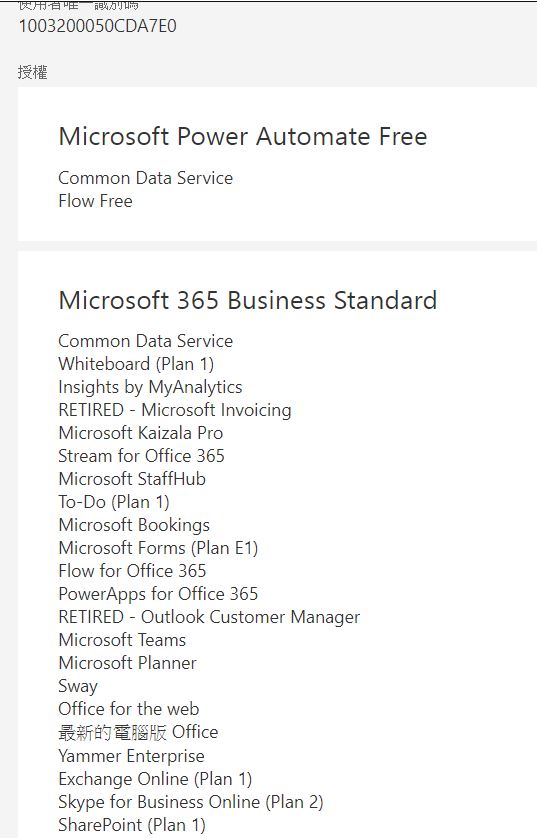Click the Microsoft Power Automate Free heading
Viewport: 537px width, 838px height.
[243, 136]
